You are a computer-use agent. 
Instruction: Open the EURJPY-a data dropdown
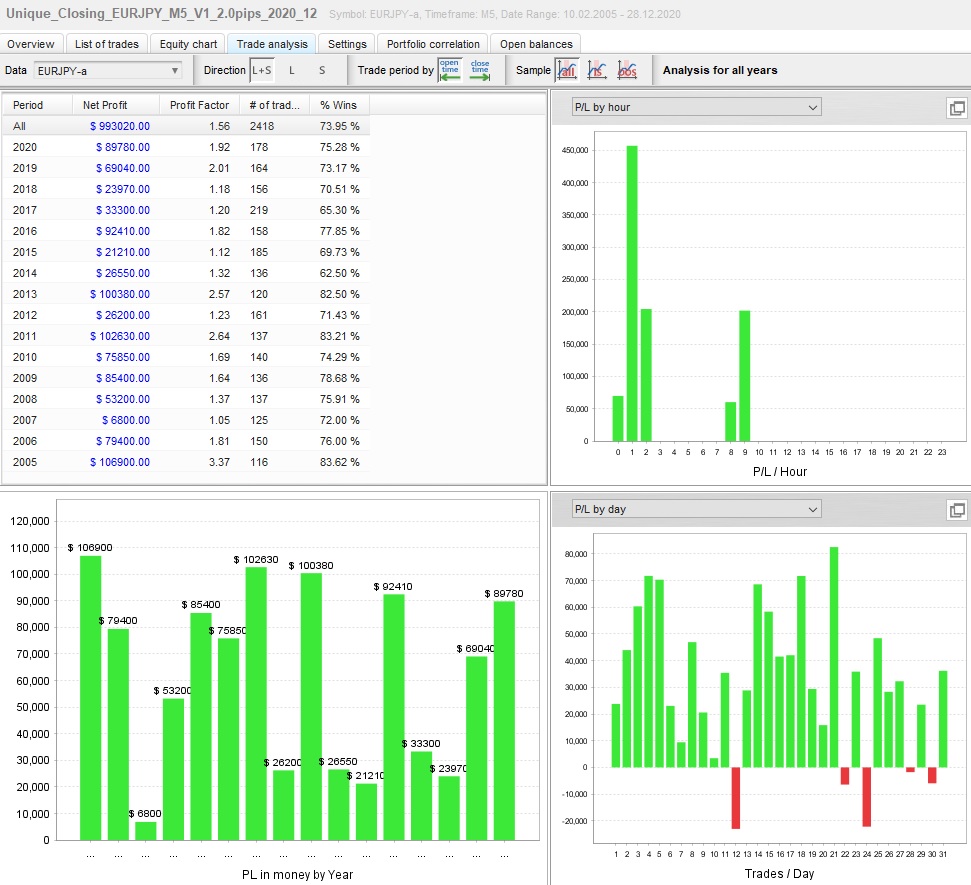pos(108,71)
